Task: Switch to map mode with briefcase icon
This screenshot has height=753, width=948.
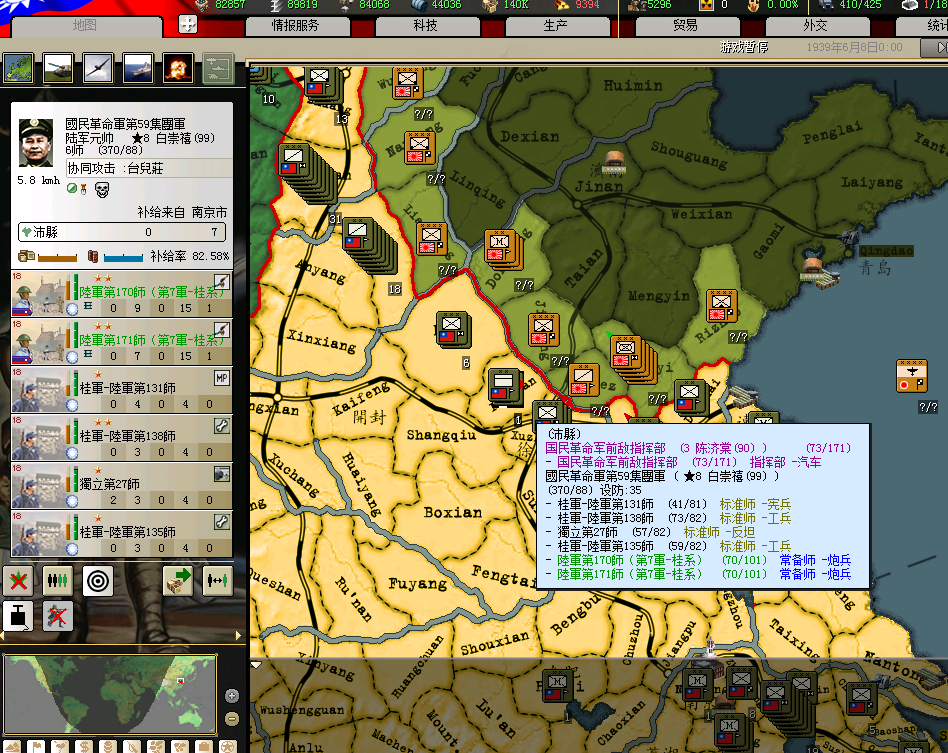Action: 204,747
